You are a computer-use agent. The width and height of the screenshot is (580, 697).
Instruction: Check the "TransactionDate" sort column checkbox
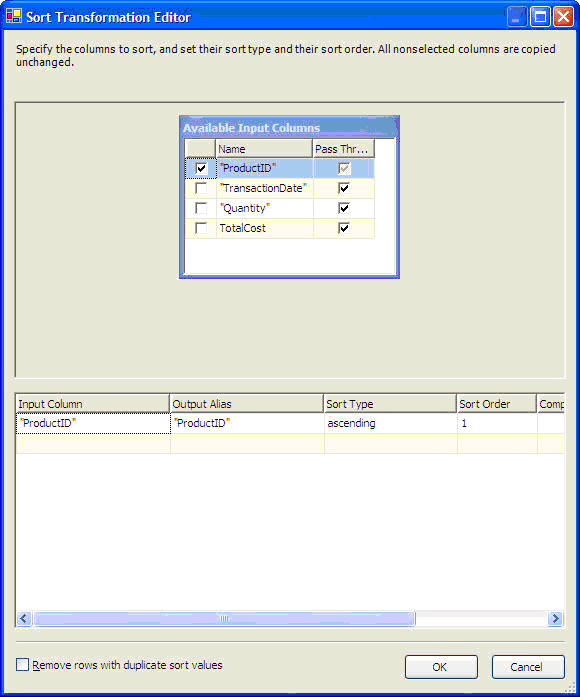[201, 188]
